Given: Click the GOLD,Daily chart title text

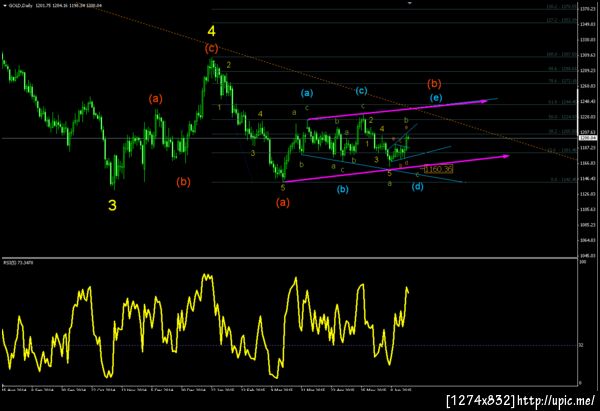Looking at the screenshot, I should pos(21,6).
